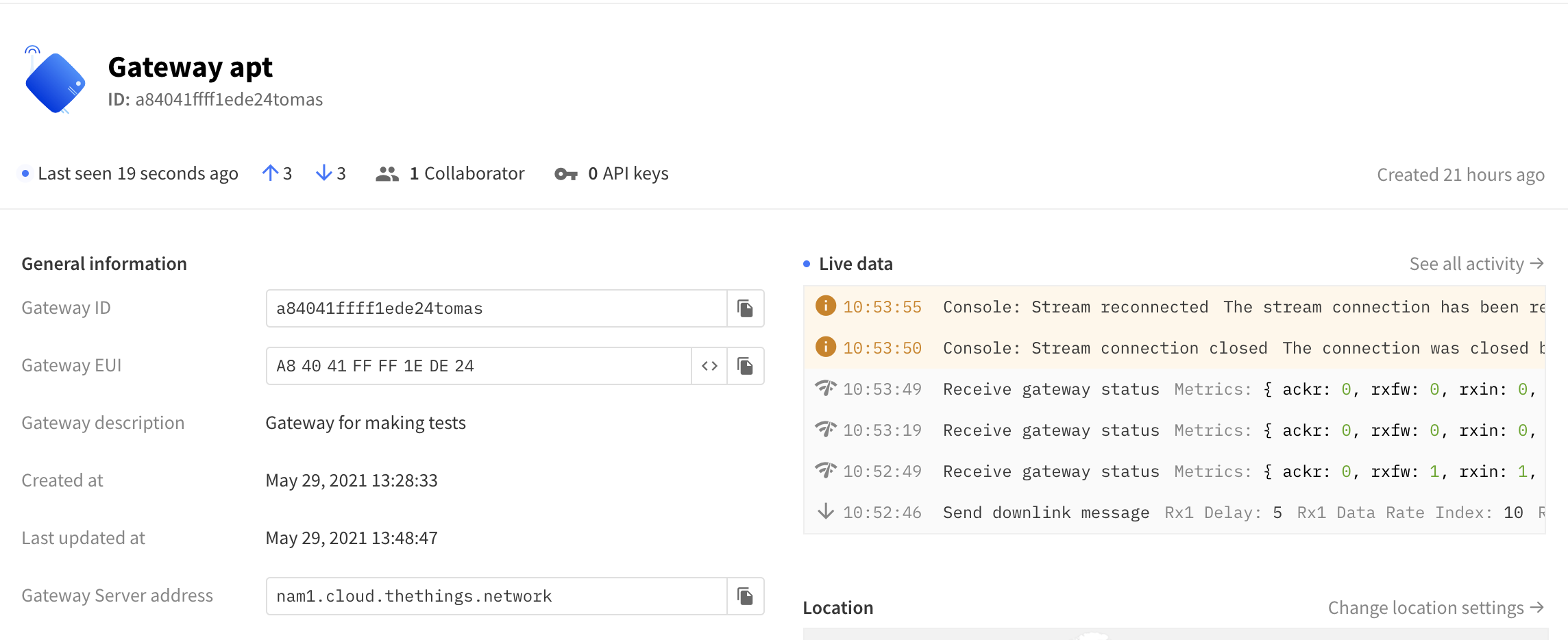1568x640 pixels.
Task: Open the 0 API keys link
Action: 628,174
